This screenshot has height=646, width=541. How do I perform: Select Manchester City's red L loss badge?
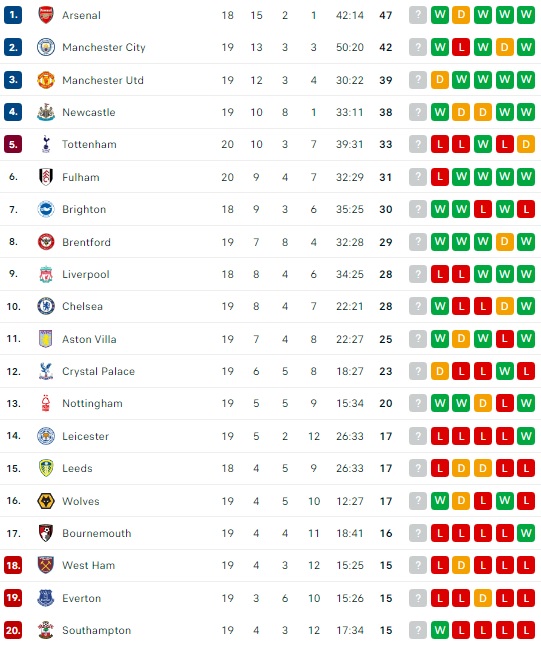[x=461, y=47]
